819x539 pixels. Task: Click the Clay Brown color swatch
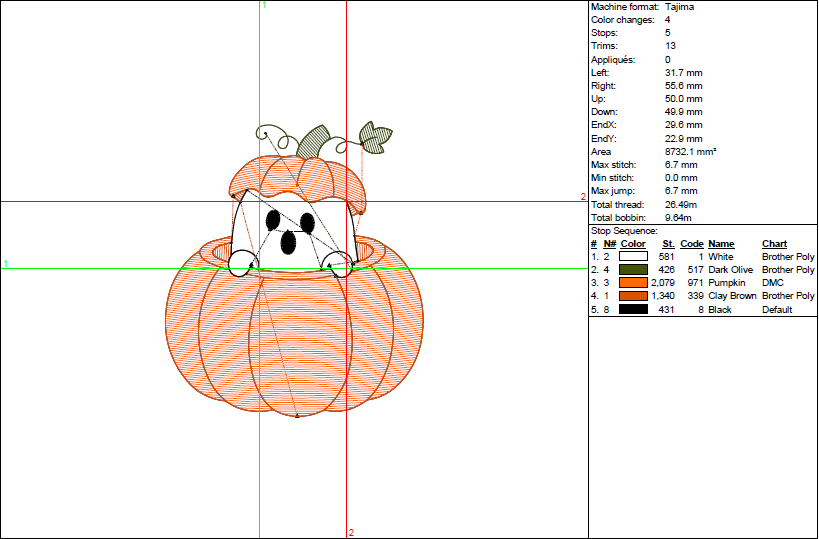[x=633, y=296]
